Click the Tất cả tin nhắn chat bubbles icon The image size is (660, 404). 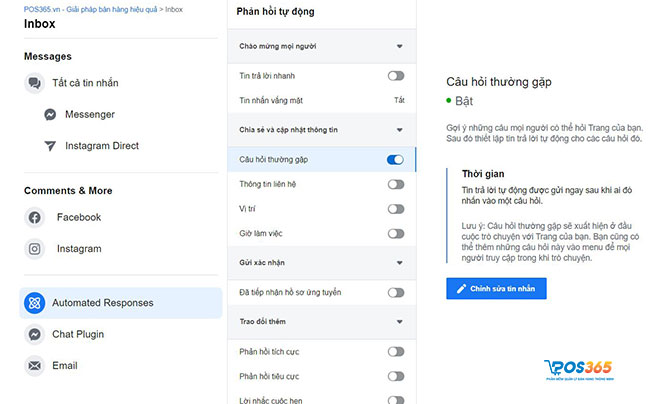pos(35,83)
